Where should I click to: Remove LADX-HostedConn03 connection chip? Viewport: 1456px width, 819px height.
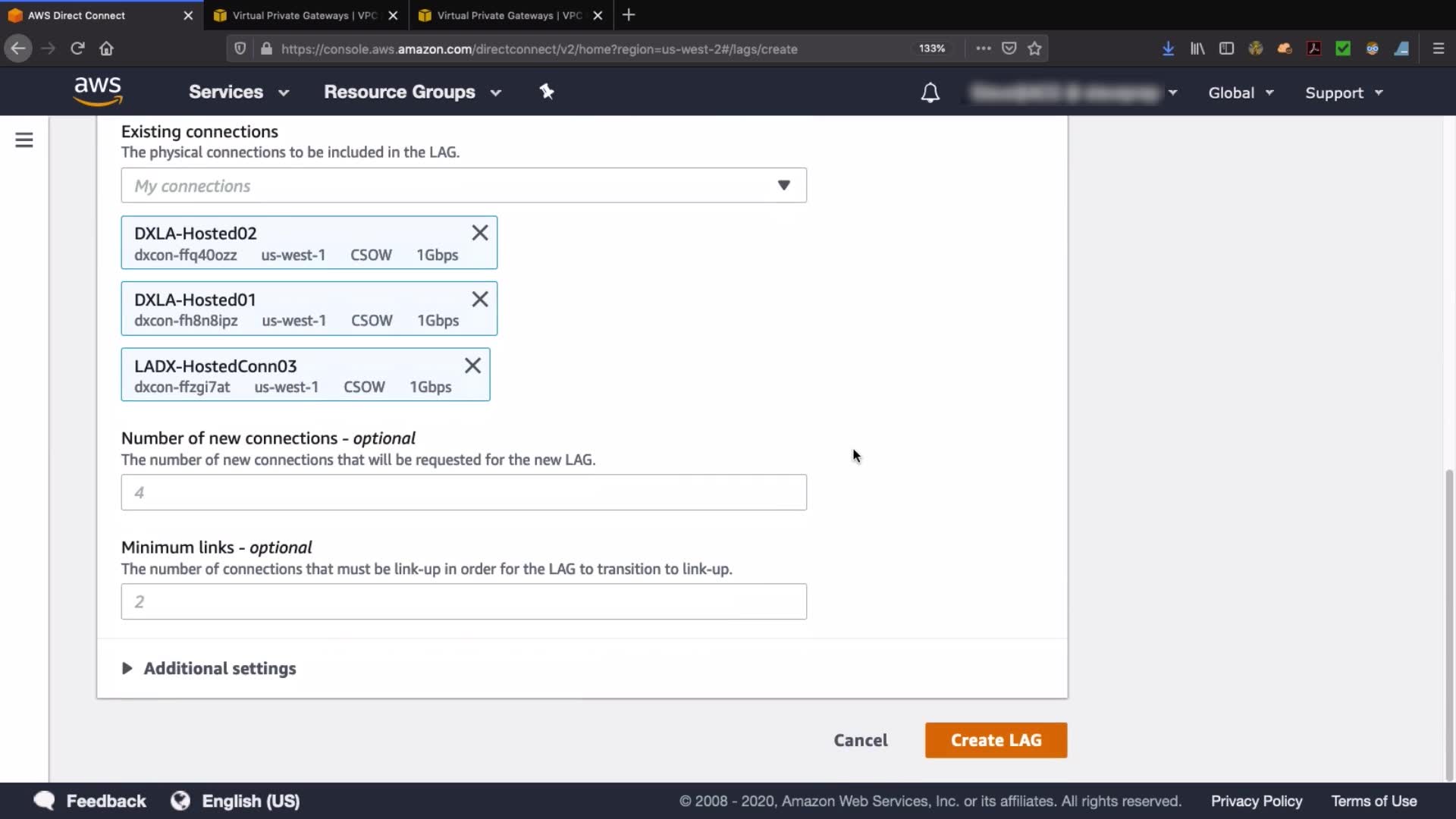coord(472,366)
